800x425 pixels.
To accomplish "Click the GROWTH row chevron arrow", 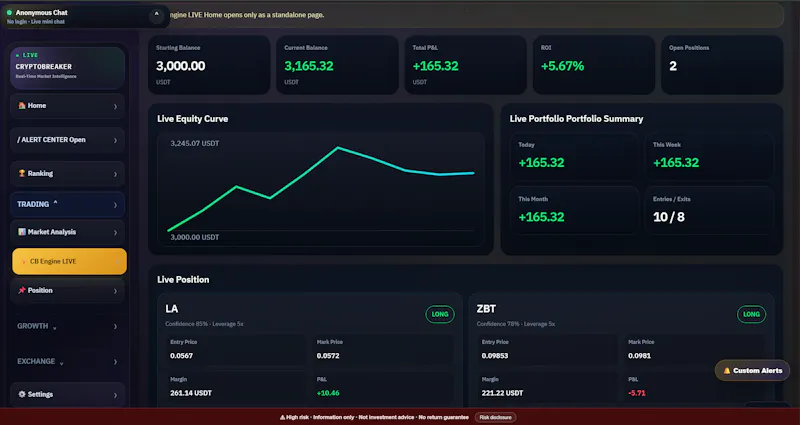I will (115, 327).
